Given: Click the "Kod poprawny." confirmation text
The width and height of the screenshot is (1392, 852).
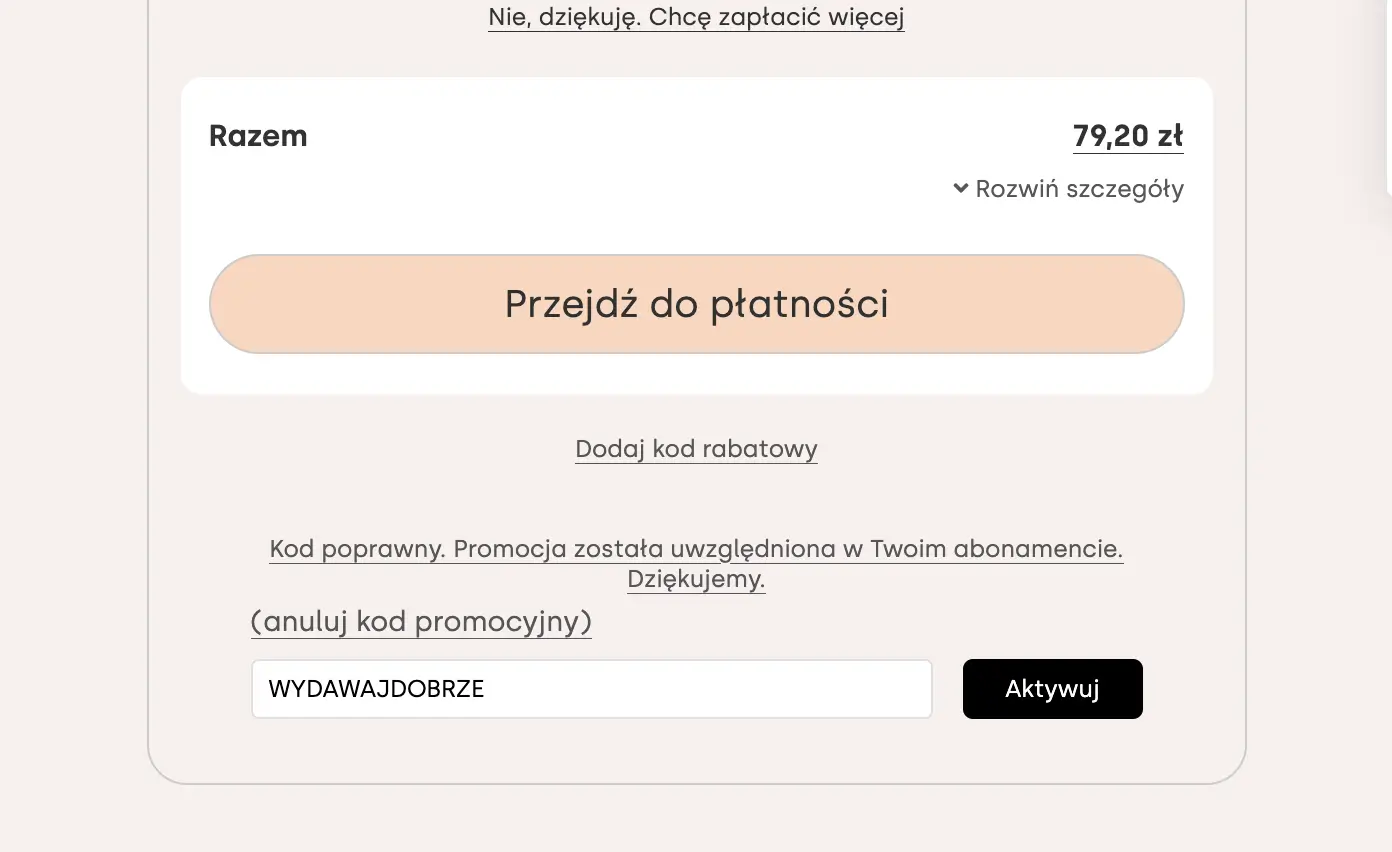Looking at the screenshot, I should tap(358, 549).
